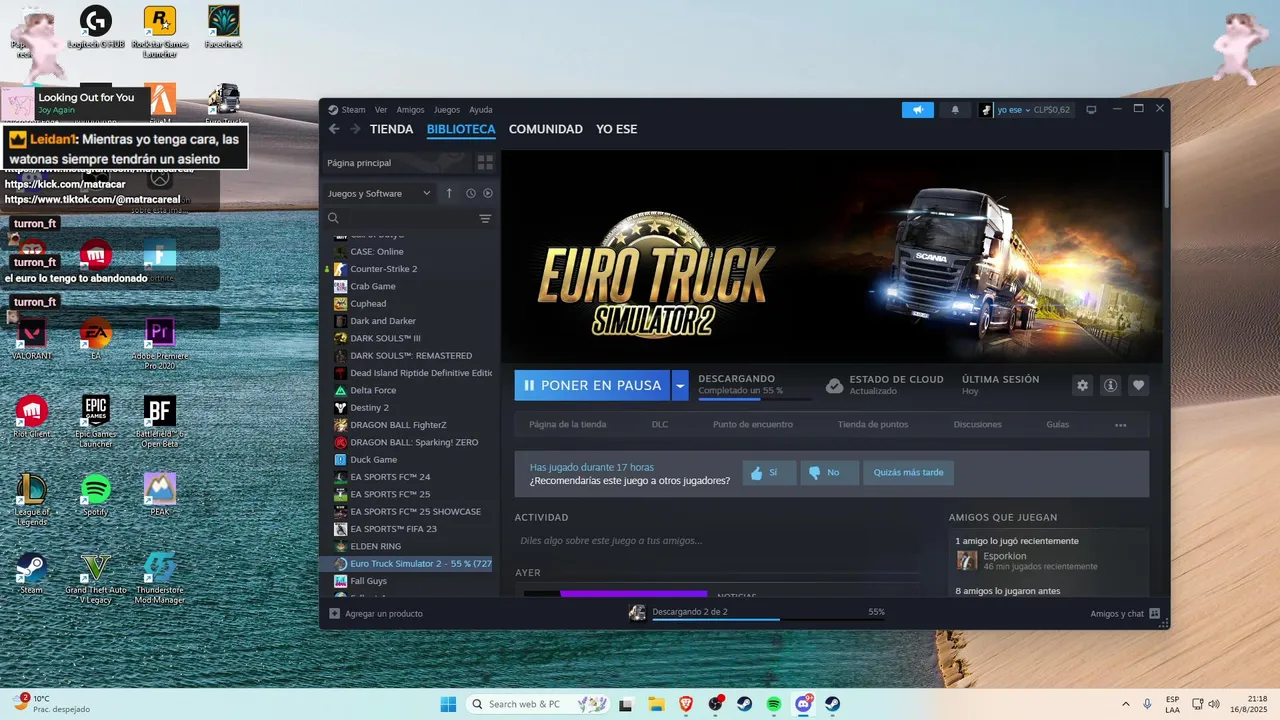The width and height of the screenshot is (1280, 720).
Task: Click the activity comment box
Action: (x=718, y=540)
